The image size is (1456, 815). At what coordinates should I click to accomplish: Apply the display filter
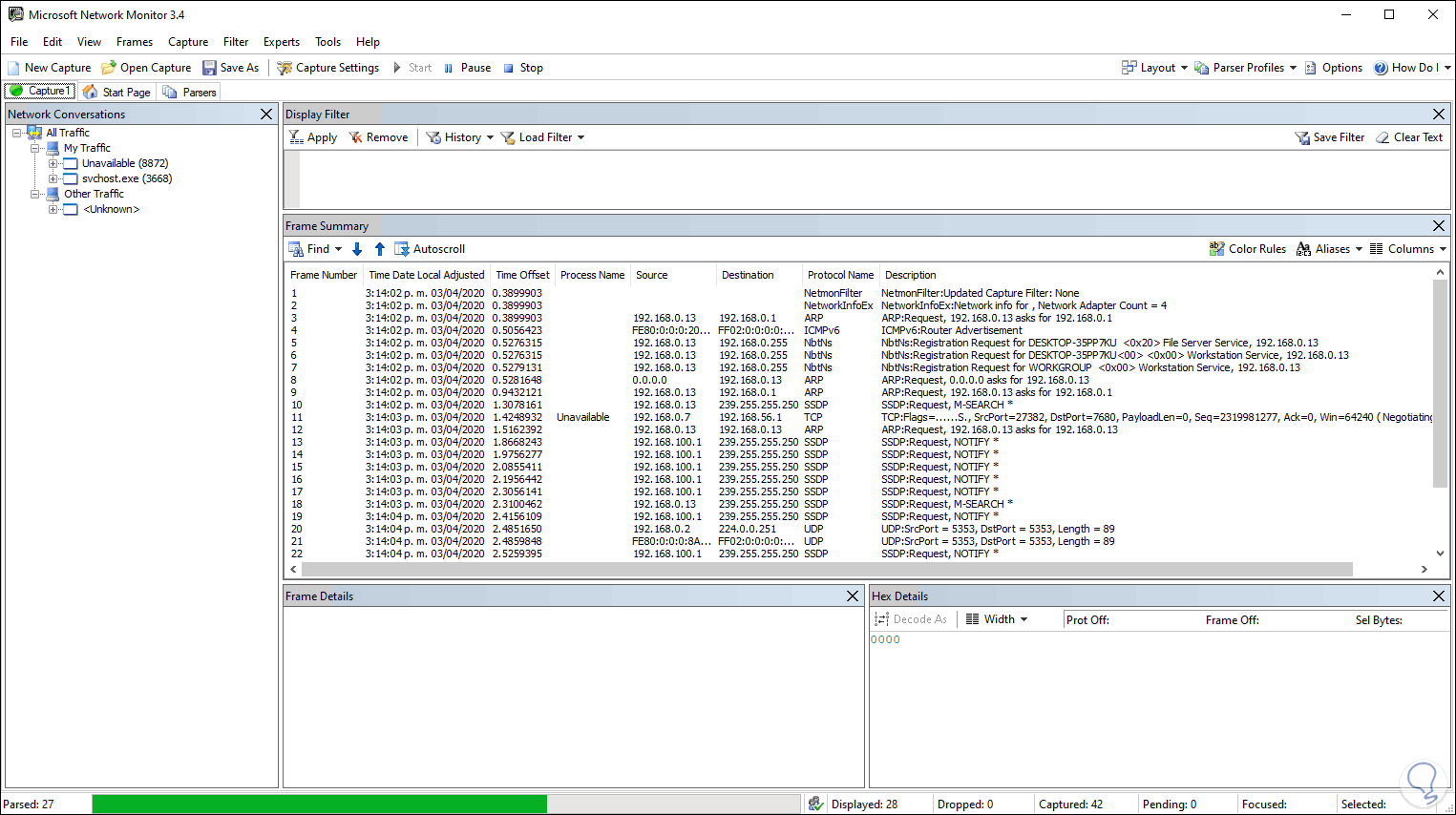click(313, 137)
